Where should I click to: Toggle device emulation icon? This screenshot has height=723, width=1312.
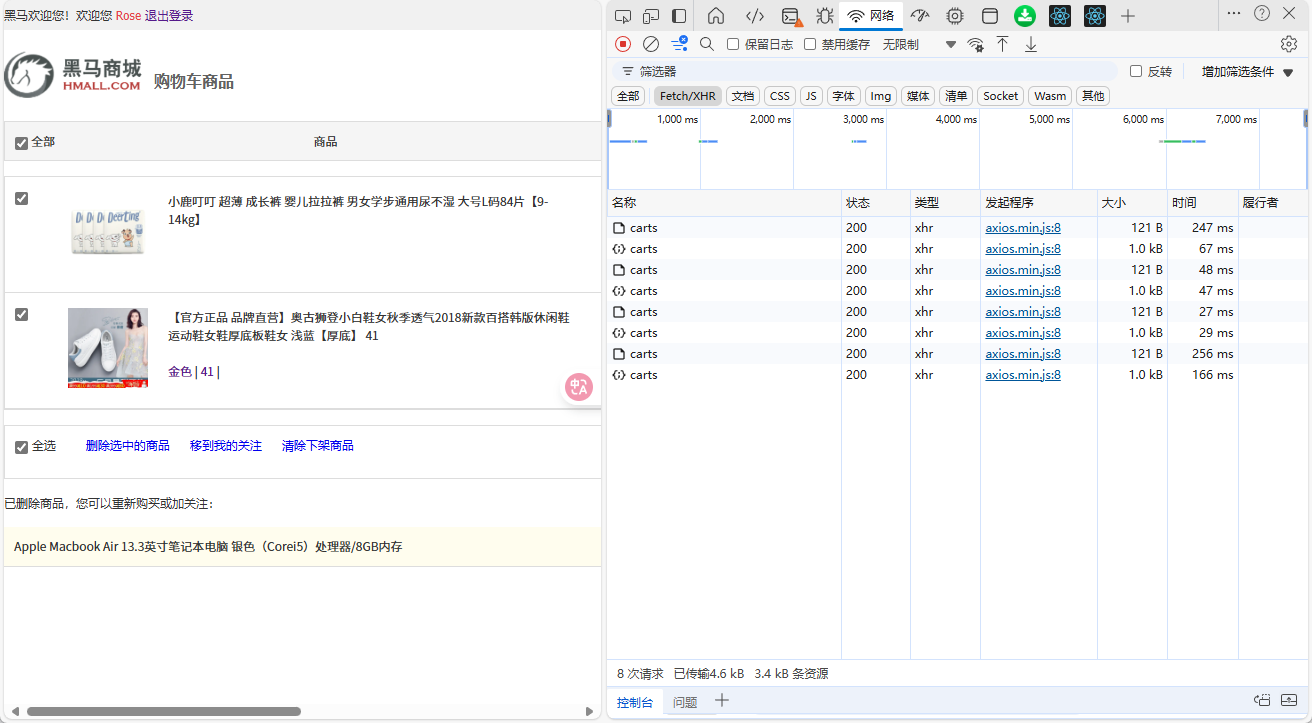(x=651, y=16)
